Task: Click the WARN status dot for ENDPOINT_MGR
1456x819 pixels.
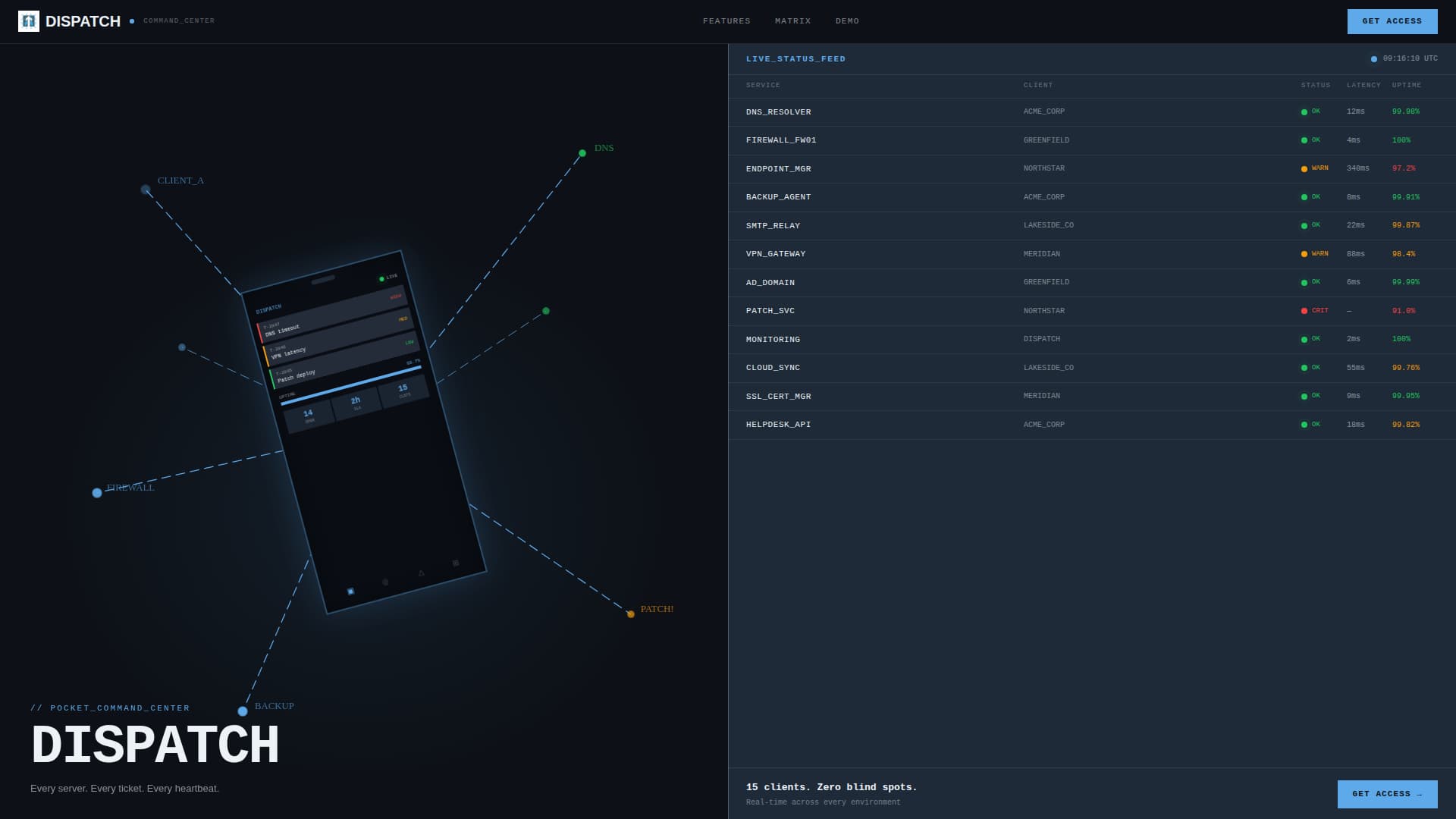Action: pyautogui.click(x=1304, y=169)
